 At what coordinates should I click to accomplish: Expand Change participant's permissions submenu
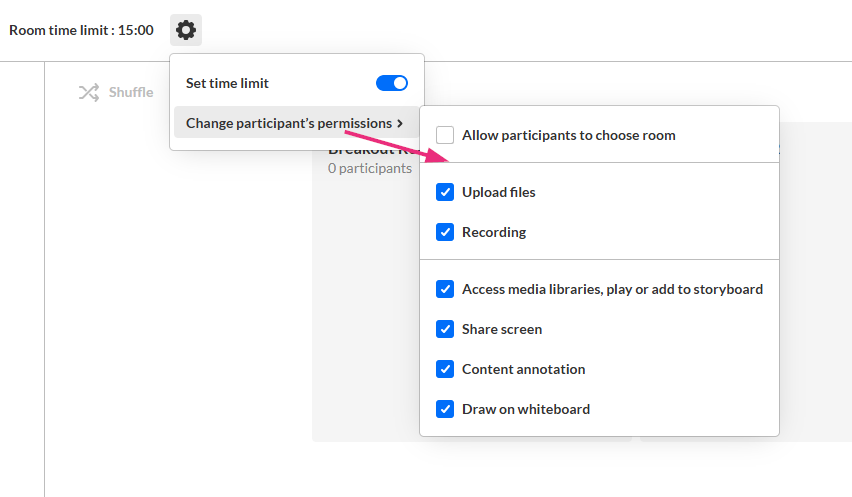click(x=288, y=123)
